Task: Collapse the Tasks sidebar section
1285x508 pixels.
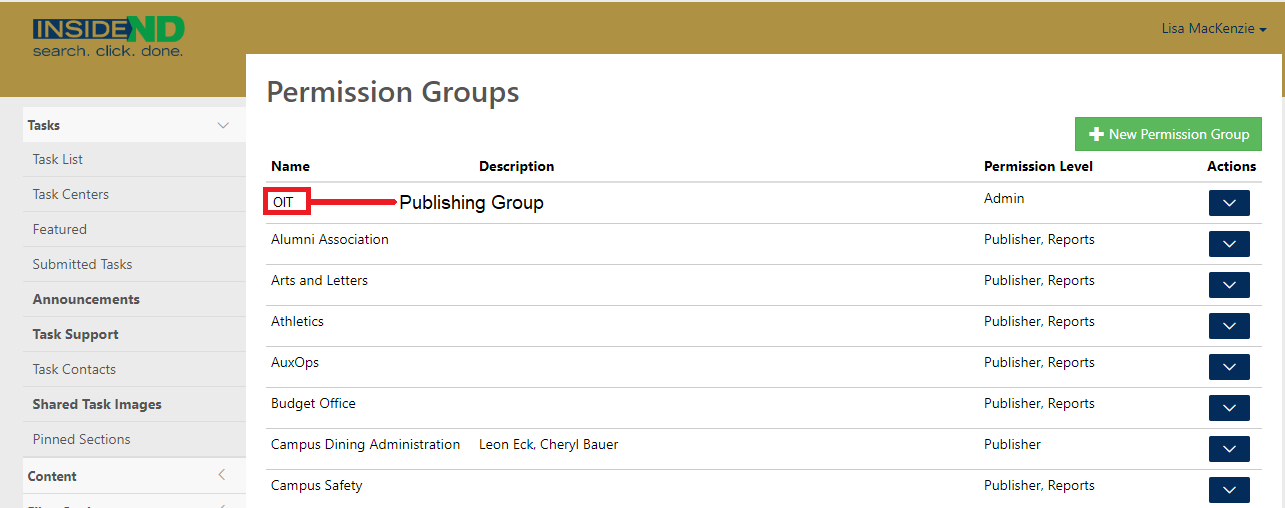Action: click(x=223, y=125)
